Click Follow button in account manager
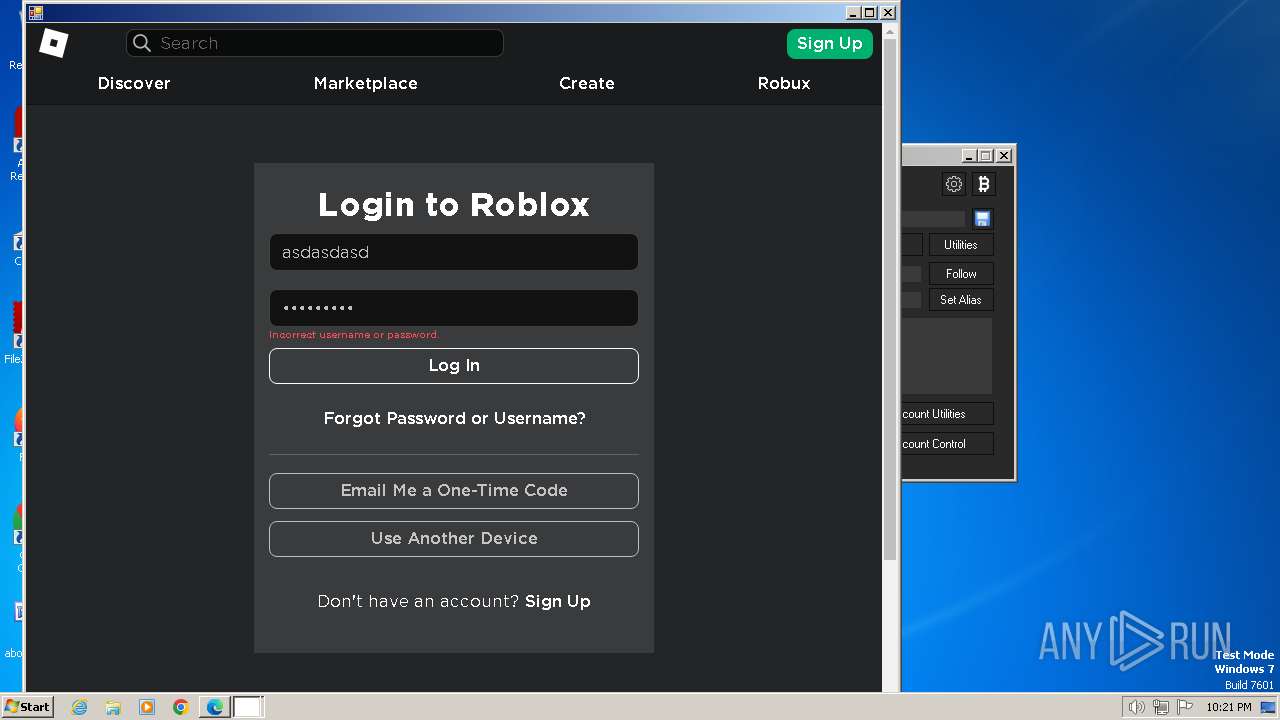1280x720 pixels. [x=961, y=274]
